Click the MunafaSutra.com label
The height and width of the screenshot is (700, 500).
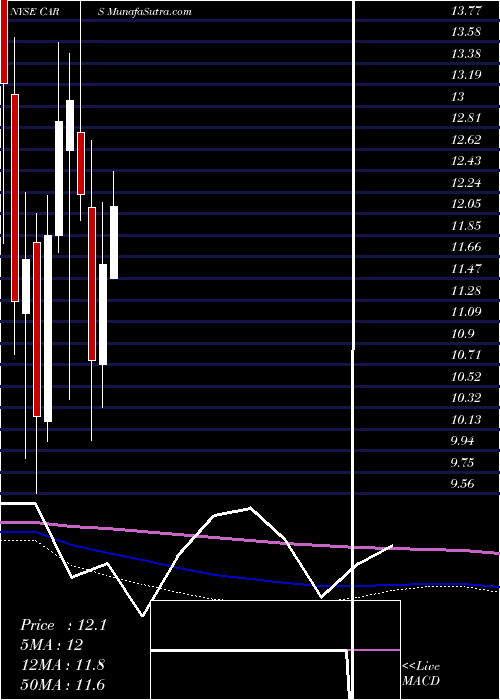click(149, 12)
